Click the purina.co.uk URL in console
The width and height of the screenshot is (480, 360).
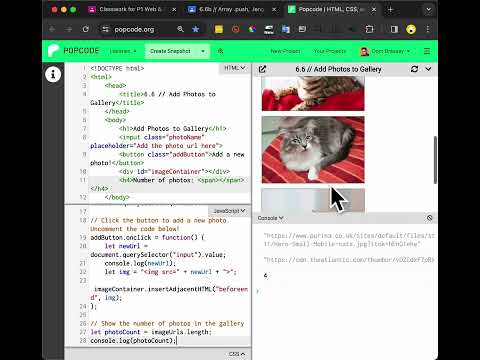[349, 240]
